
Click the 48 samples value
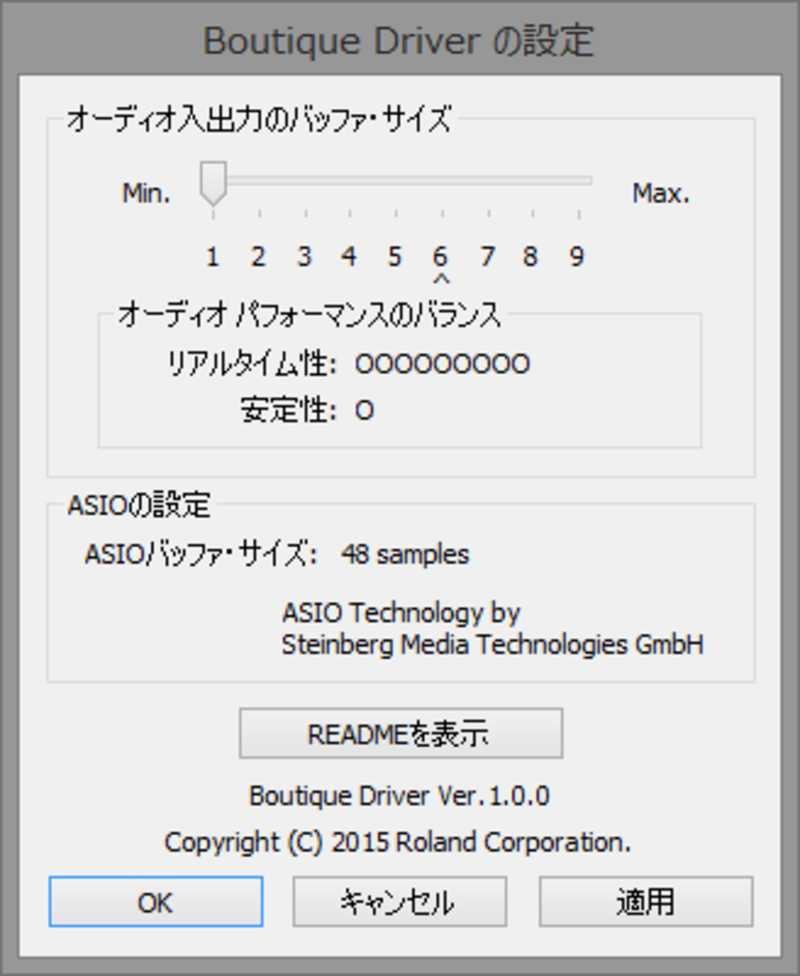[x=405, y=554]
